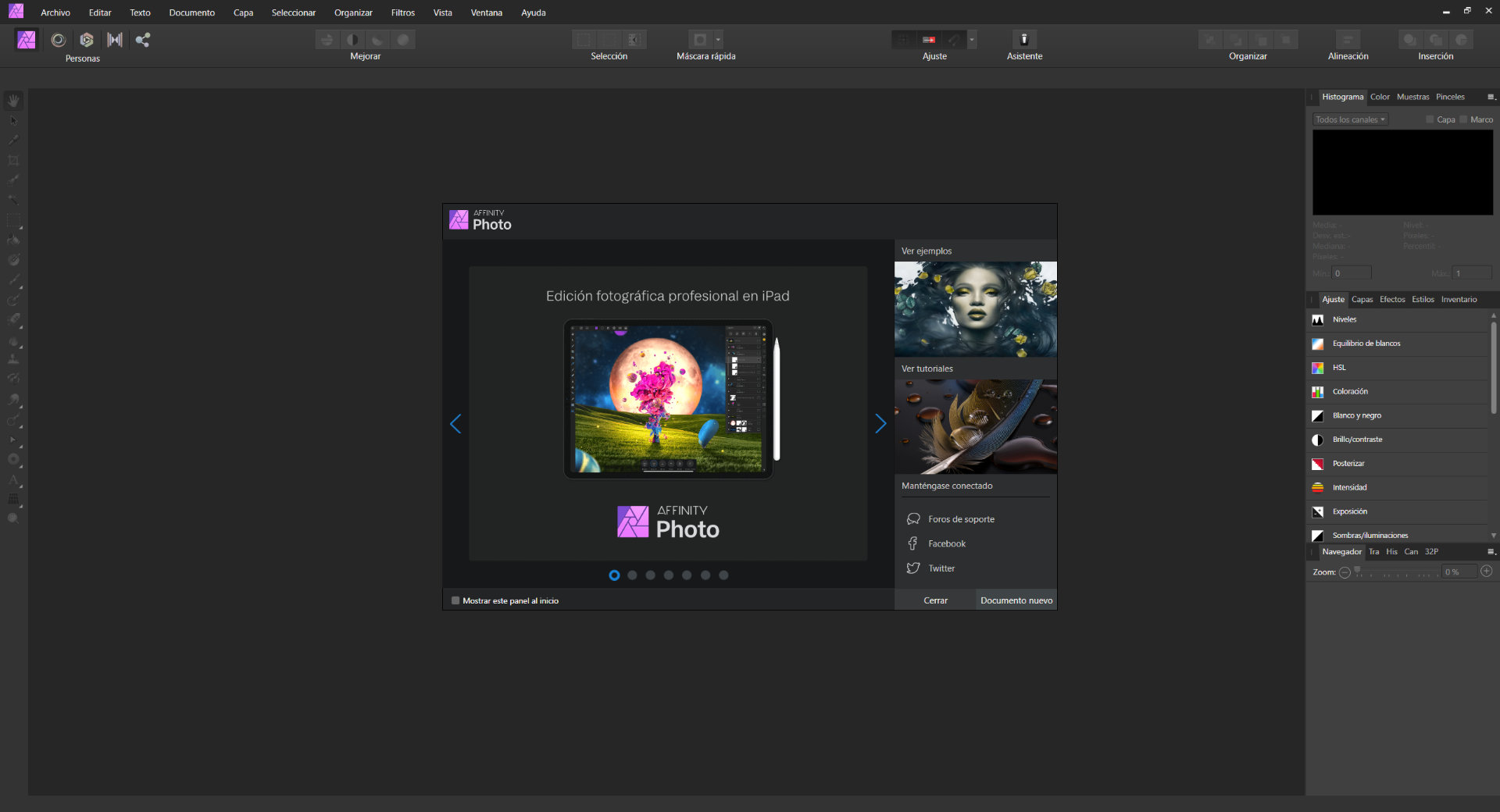The image size is (1500, 812).
Task: Open the Archivo menu
Action: pyautogui.click(x=55, y=12)
